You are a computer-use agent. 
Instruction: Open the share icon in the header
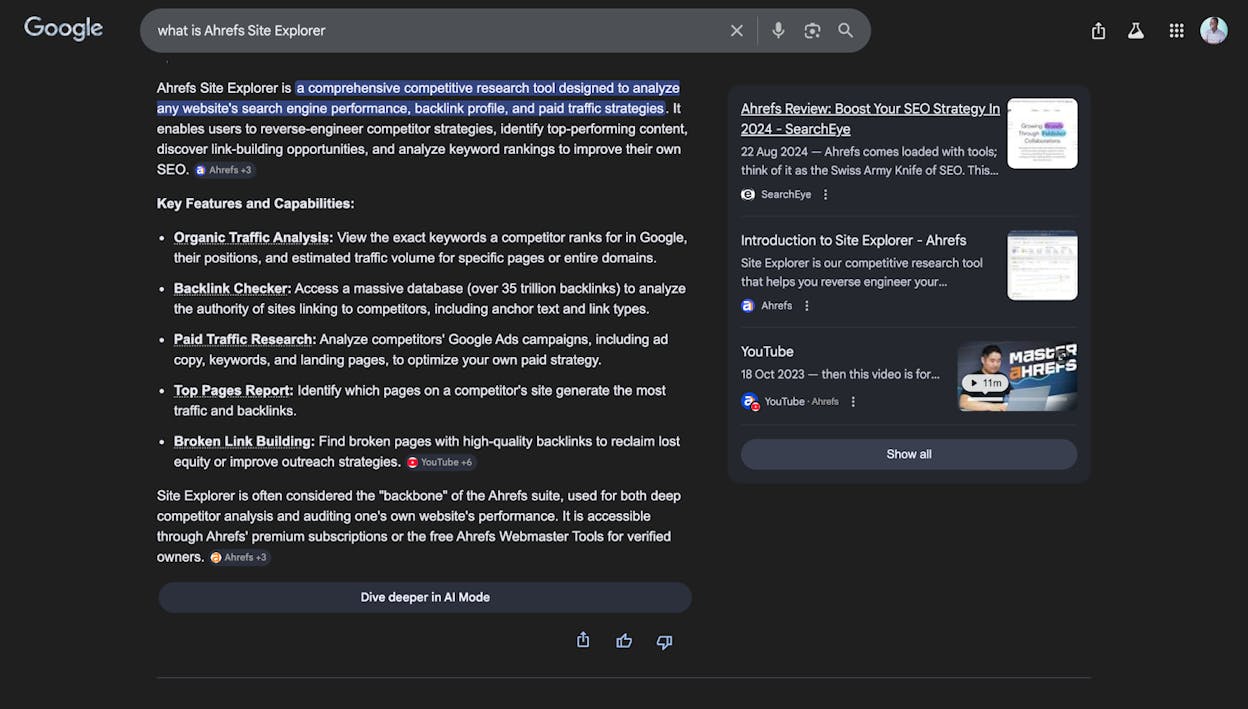(1098, 31)
